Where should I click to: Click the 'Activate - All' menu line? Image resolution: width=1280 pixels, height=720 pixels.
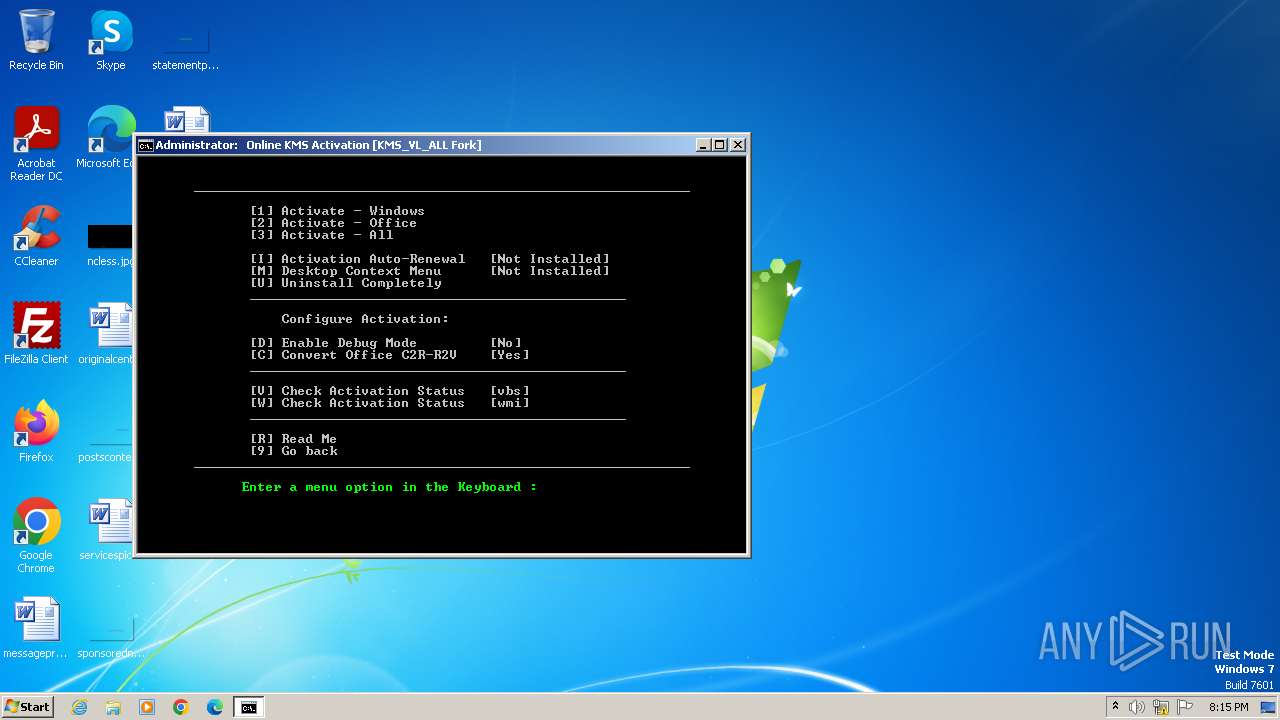point(321,235)
